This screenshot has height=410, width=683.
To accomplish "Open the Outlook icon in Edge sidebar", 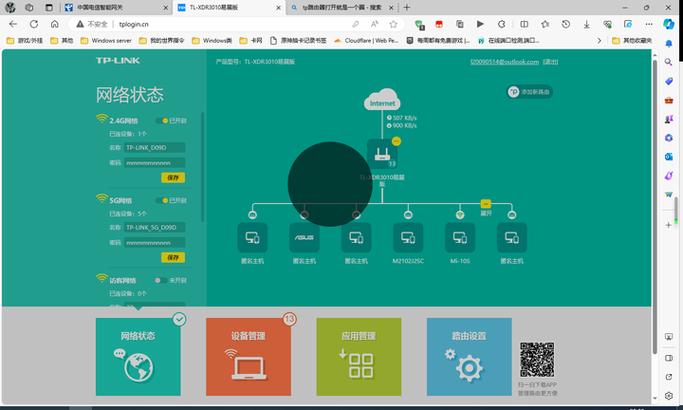I will click(x=669, y=156).
